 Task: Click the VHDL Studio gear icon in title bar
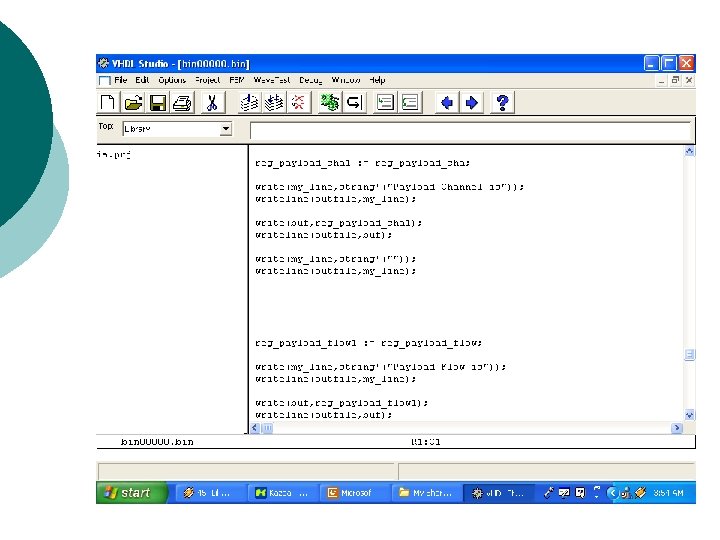click(103, 63)
